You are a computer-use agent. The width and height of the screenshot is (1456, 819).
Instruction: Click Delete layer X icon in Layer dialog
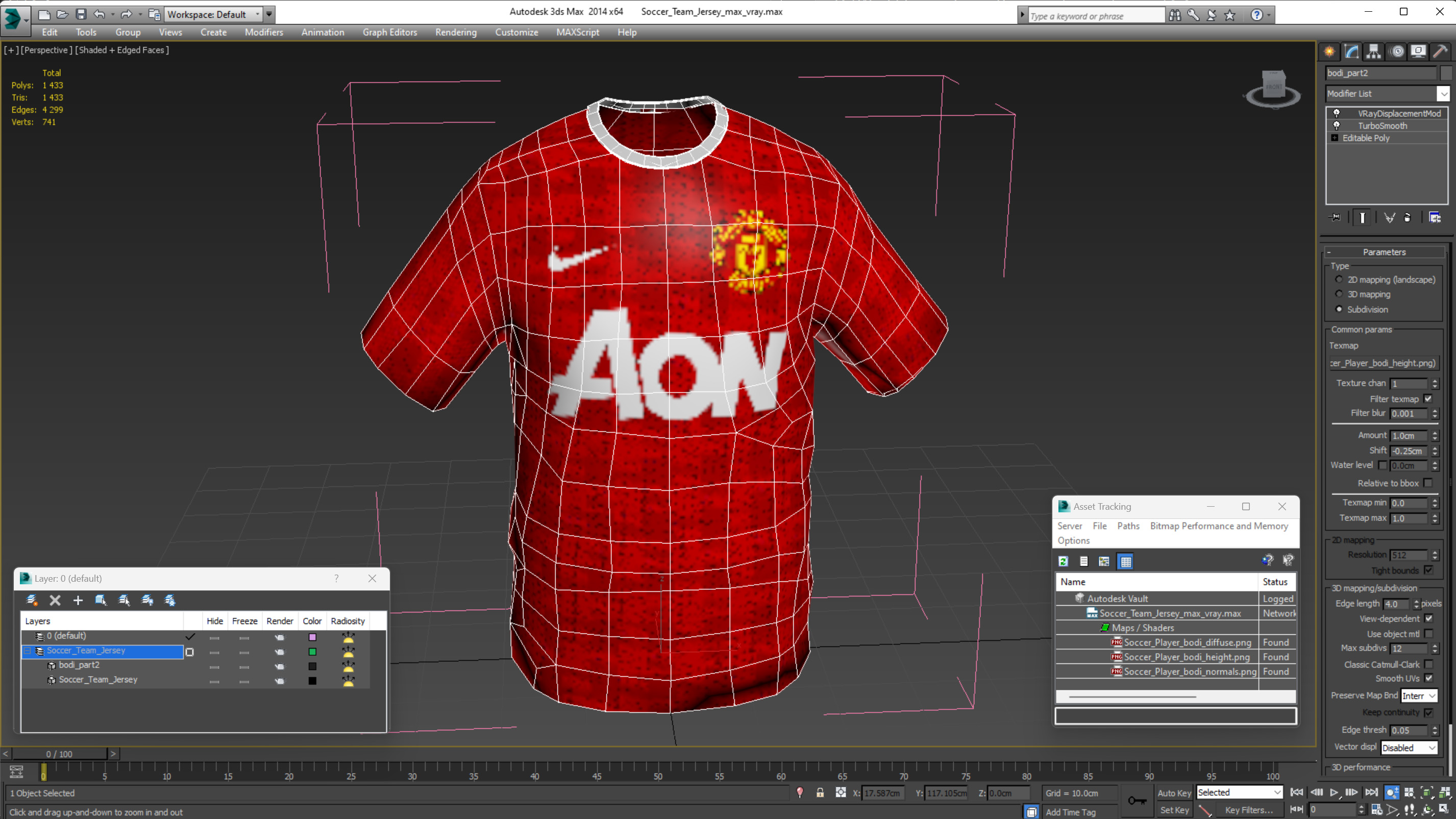click(55, 600)
